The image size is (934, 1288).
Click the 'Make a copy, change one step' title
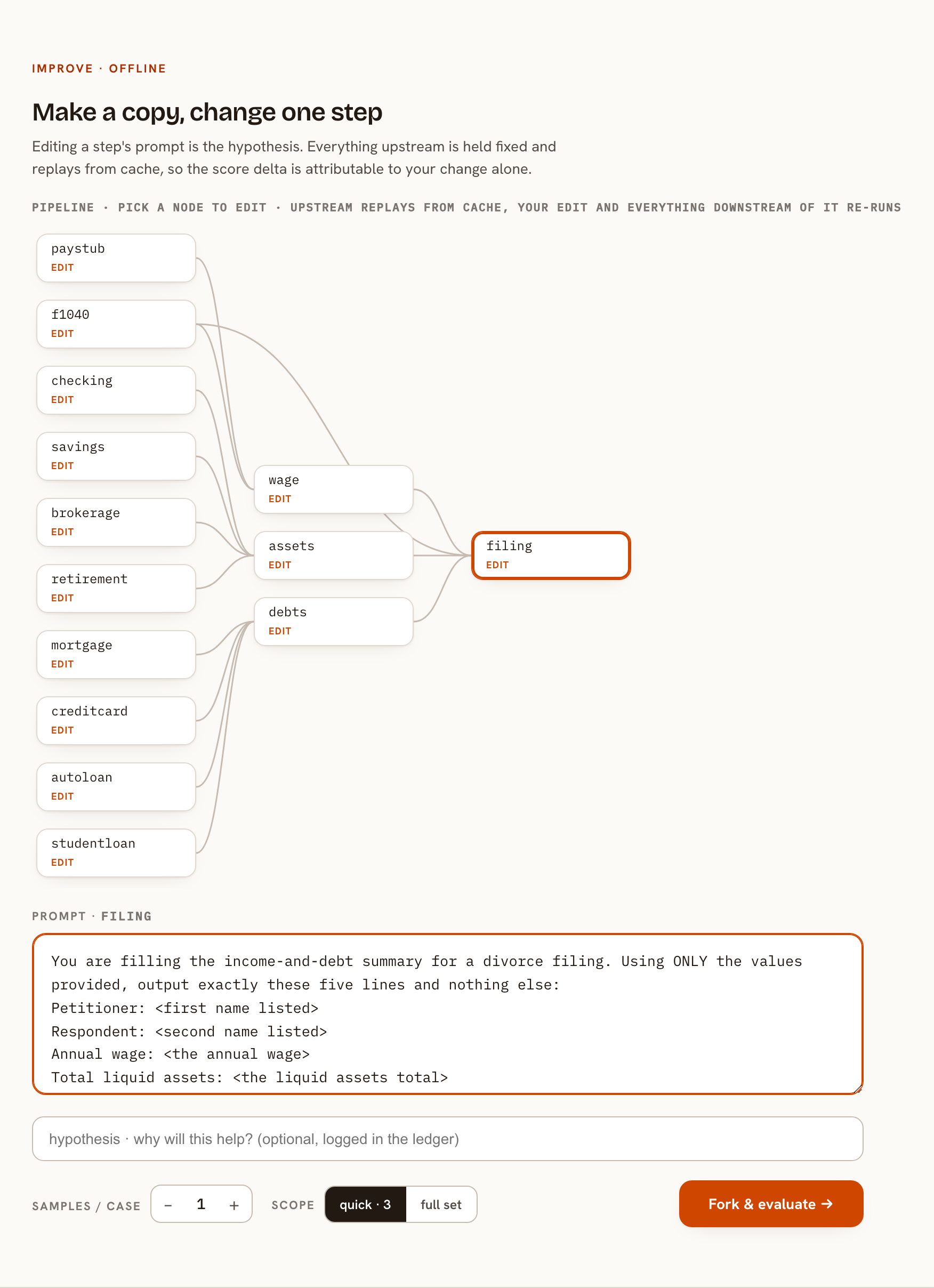click(x=207, y=112)
